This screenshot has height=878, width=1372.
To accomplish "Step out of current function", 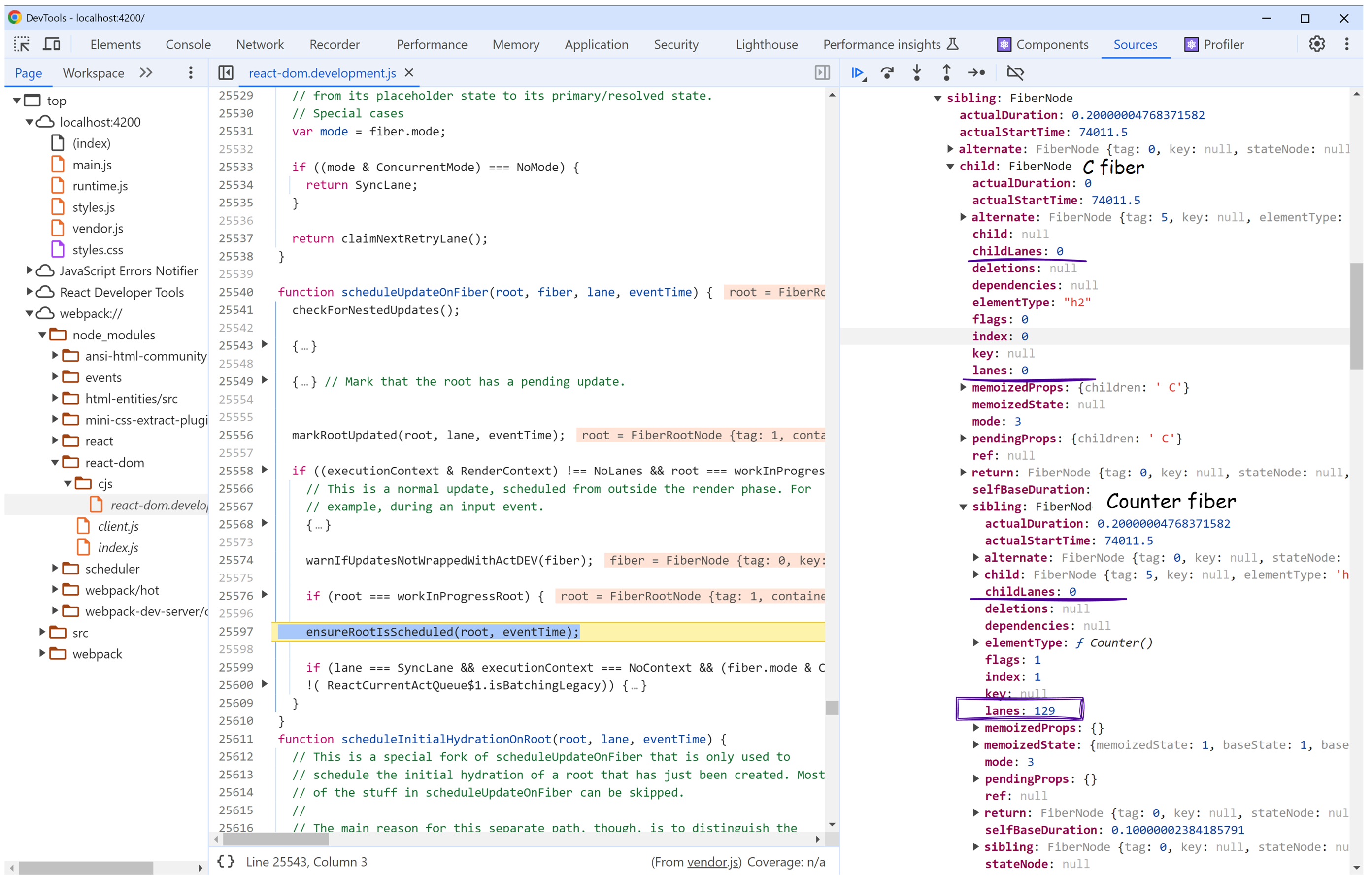I will 946,73.
